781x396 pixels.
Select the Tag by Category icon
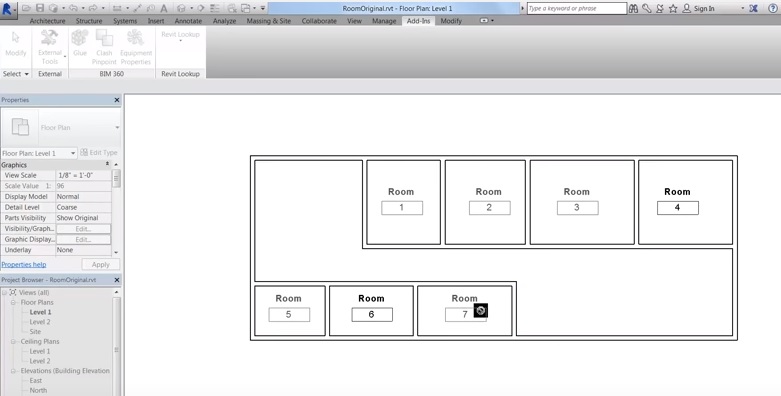click(151, 8)
